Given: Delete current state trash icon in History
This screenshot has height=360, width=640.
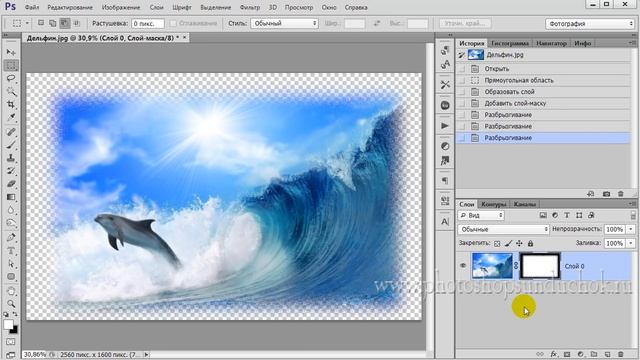Looking at the screenshot, I should [x=620, y=194].
